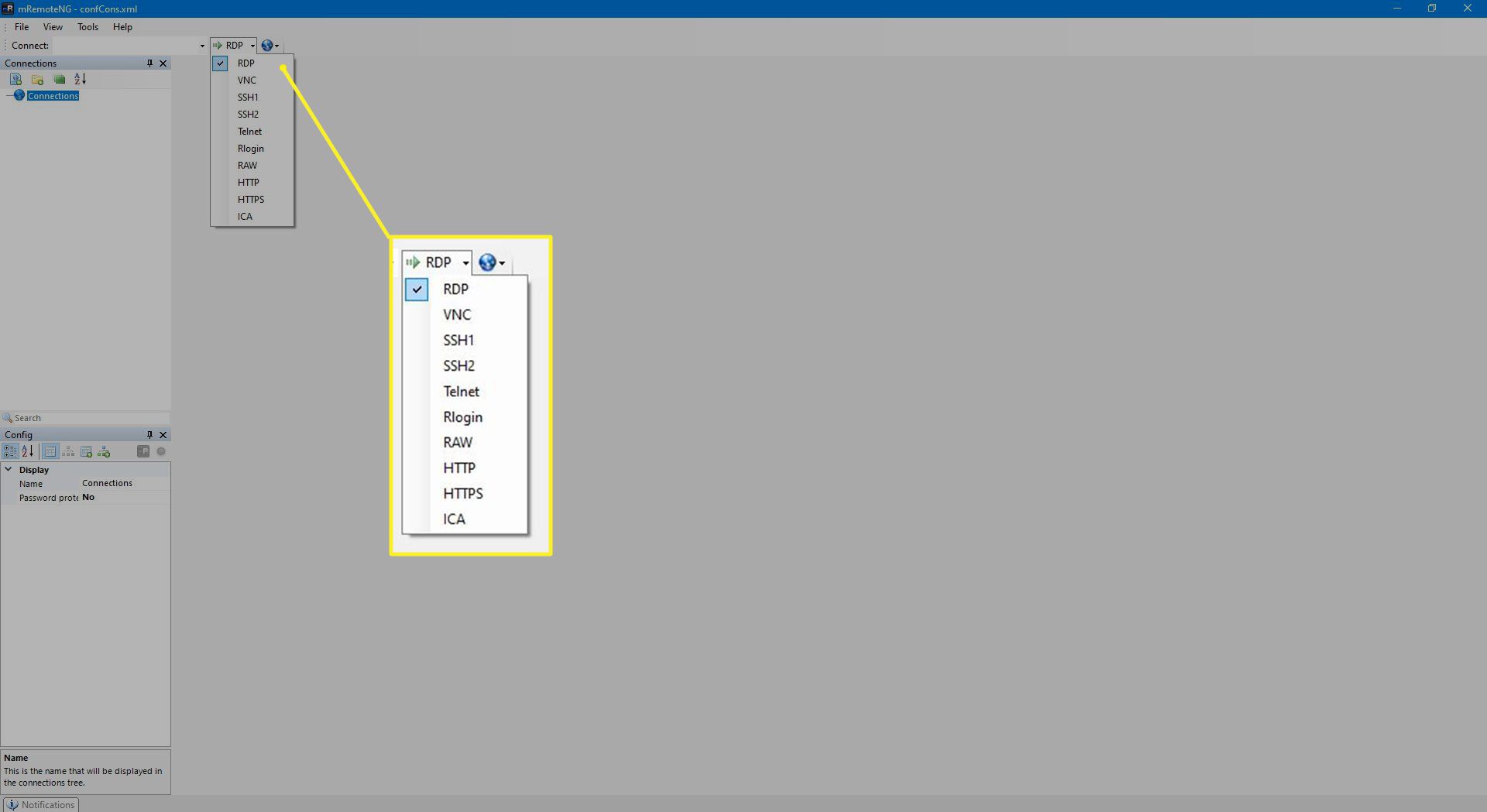Select the Connections root tree node
This screenshot has width=1487, height=812.
click(53, 96)
